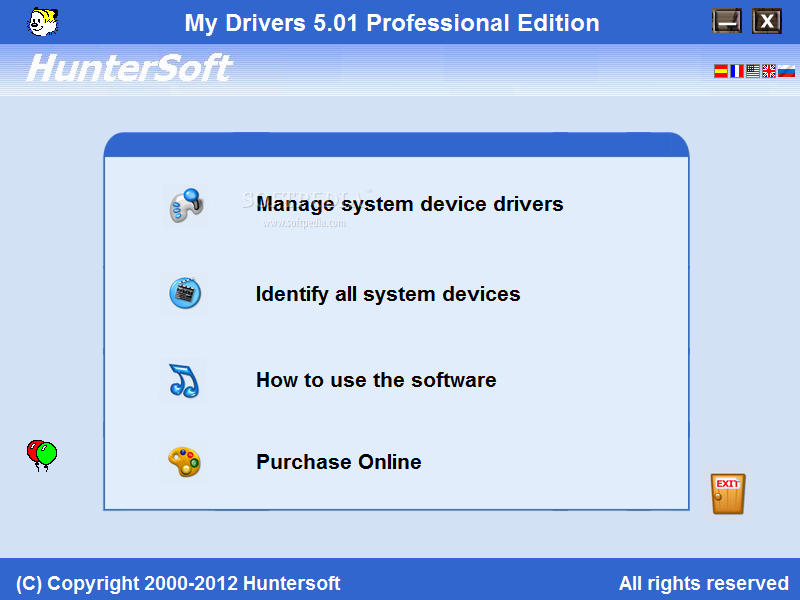Minimize the My Drivers window

[x=727, y=21]
